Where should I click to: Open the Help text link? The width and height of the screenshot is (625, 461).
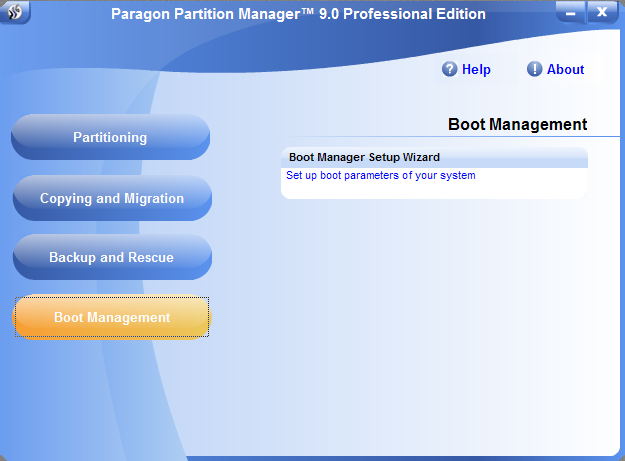(x=476, y=70)
